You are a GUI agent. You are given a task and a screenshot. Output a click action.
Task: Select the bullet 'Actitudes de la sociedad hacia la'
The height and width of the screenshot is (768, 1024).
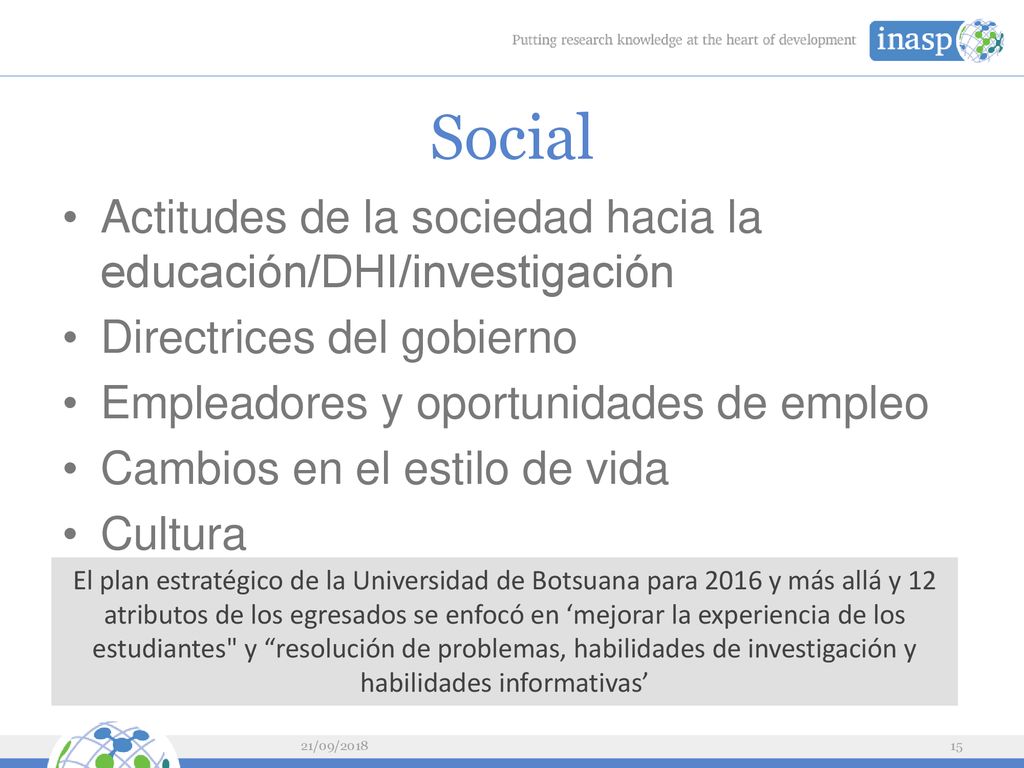[431, 217]
